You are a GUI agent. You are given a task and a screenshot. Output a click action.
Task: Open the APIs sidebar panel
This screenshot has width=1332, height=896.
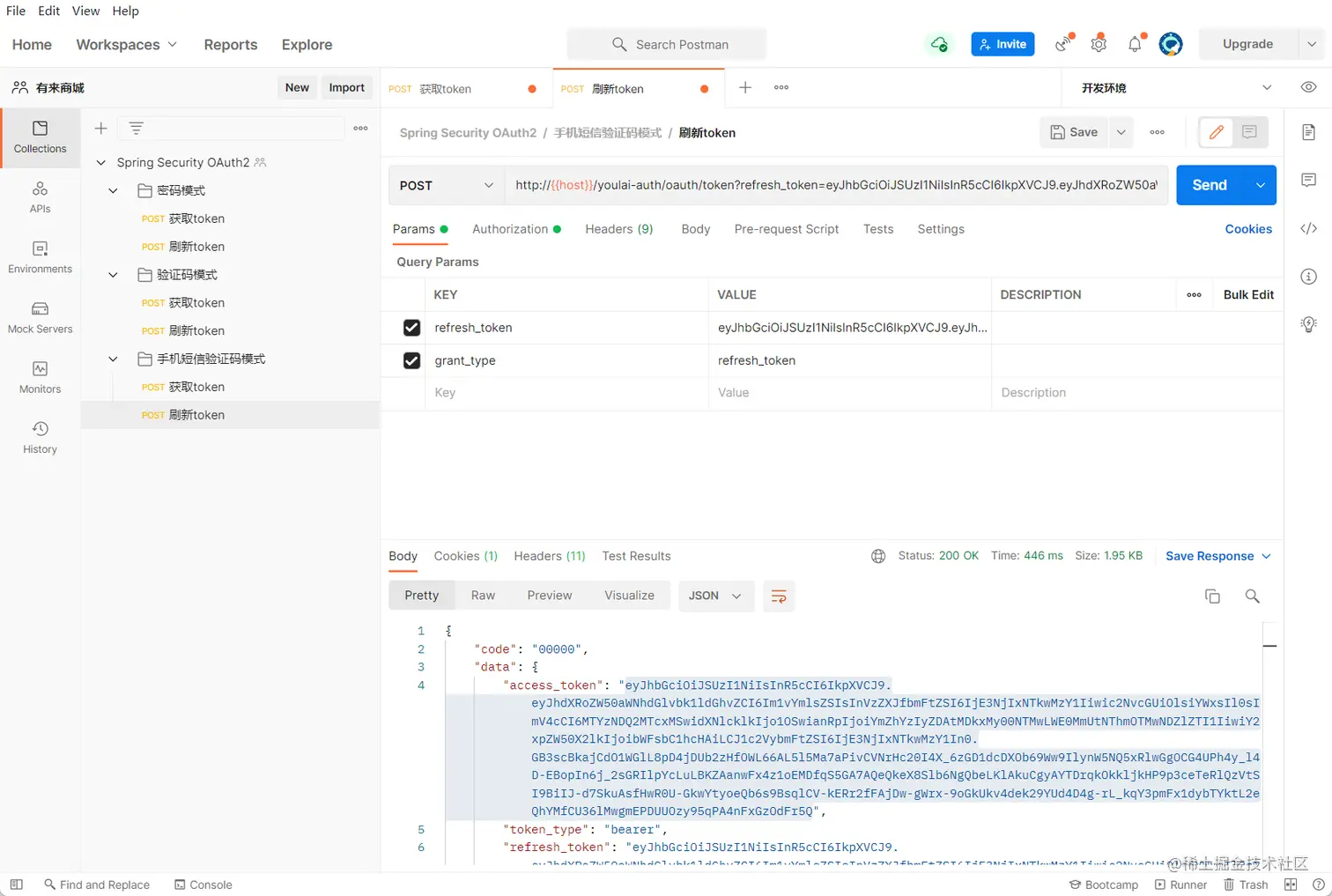coord(40,197)
